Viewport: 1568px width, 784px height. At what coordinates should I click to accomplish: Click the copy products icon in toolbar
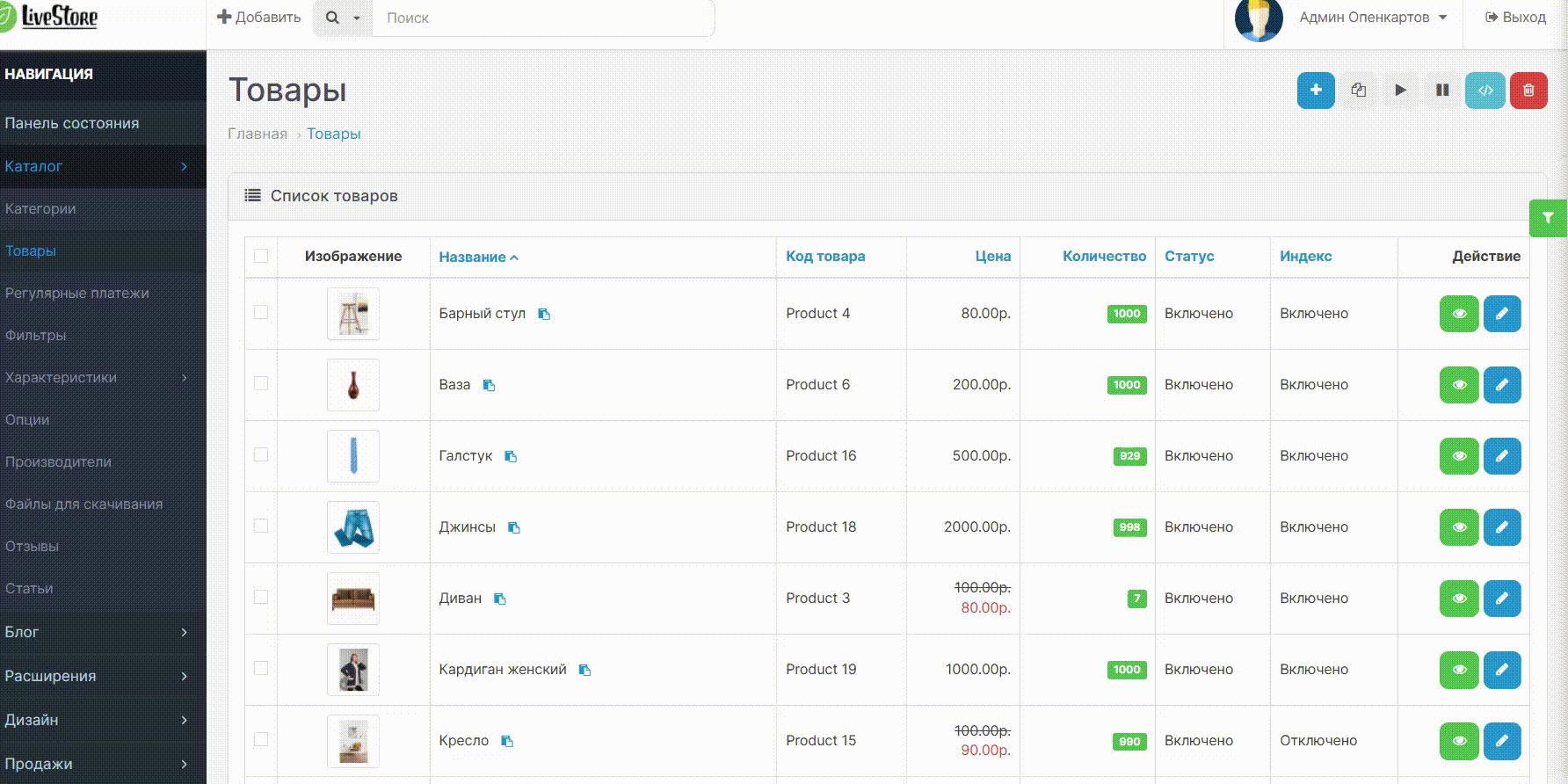click(1358, 91)
